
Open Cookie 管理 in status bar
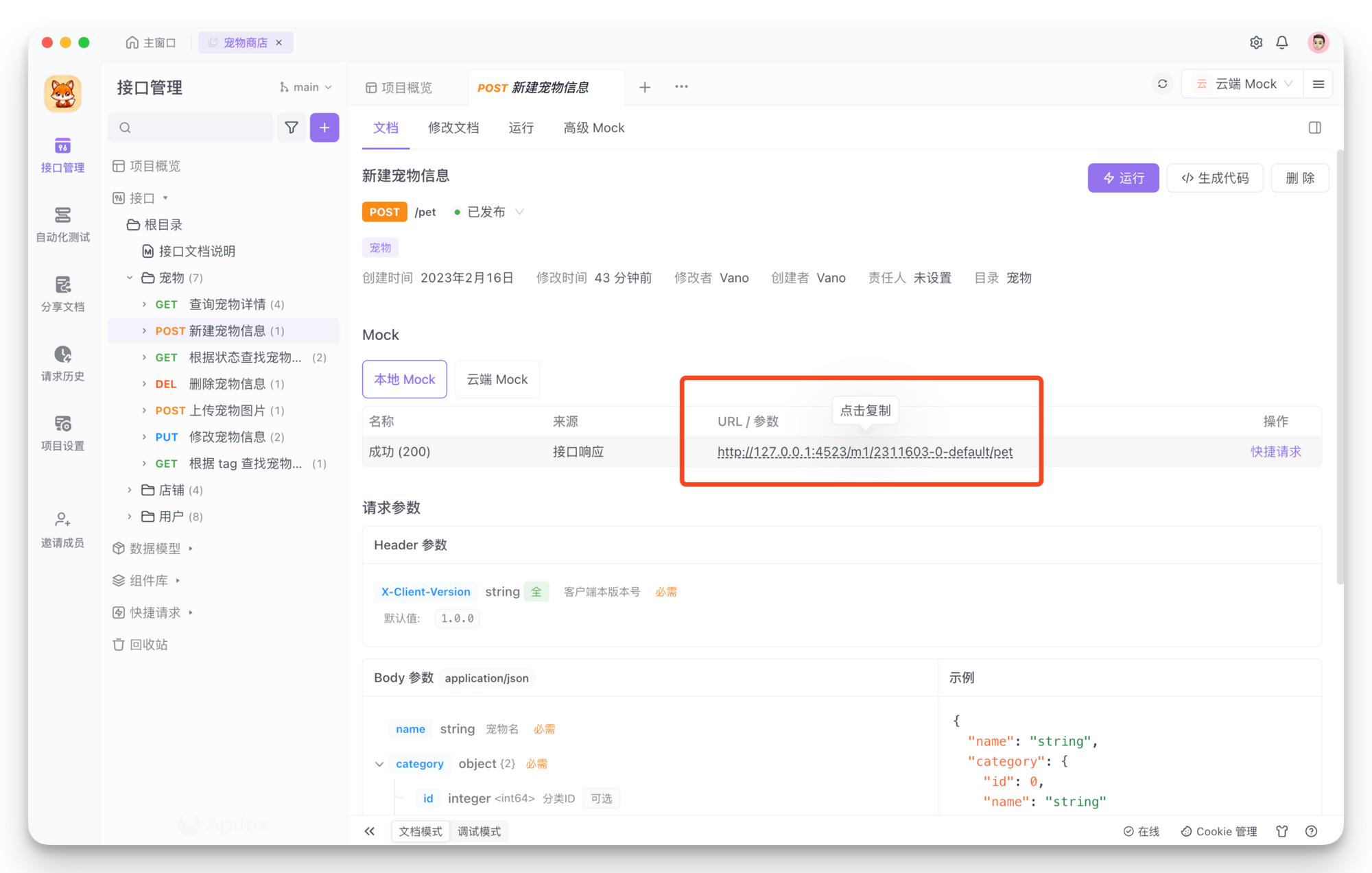(1219, 831)
